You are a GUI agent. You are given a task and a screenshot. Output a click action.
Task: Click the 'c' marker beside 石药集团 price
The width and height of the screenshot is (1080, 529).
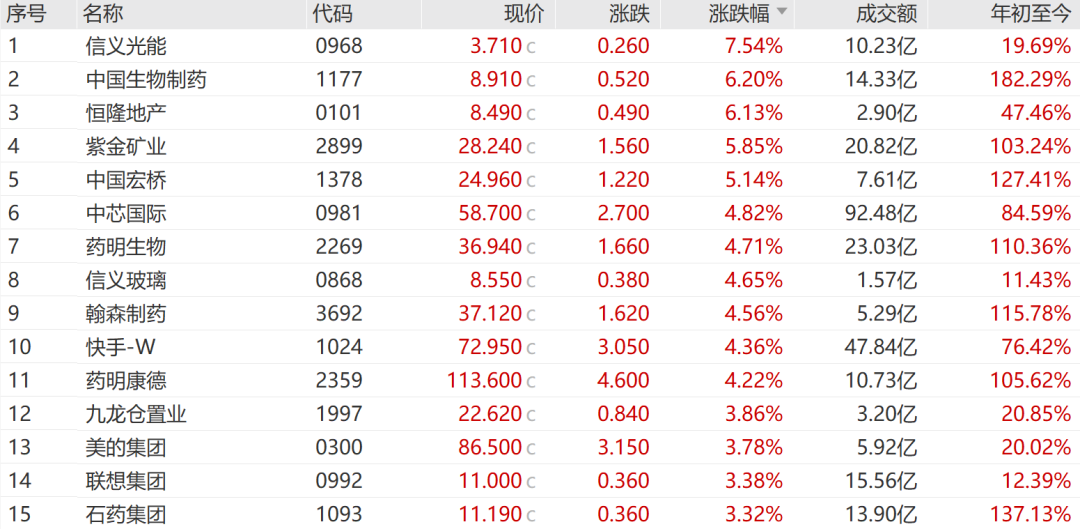(530, 516)
